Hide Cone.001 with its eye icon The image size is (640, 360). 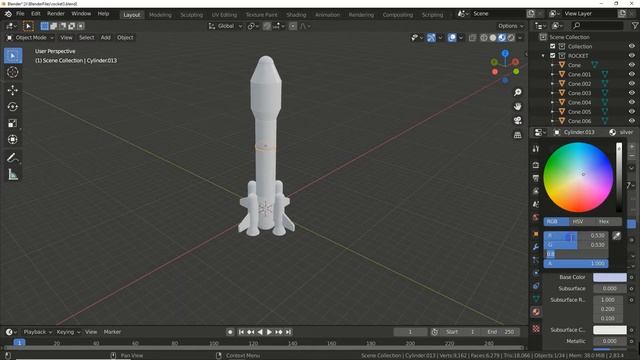pos(631,74)
